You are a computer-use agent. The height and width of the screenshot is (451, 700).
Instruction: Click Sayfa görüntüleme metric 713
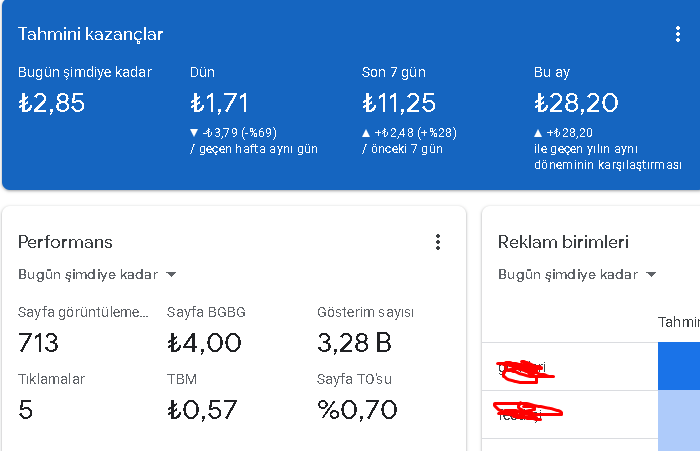click(38, 343)
